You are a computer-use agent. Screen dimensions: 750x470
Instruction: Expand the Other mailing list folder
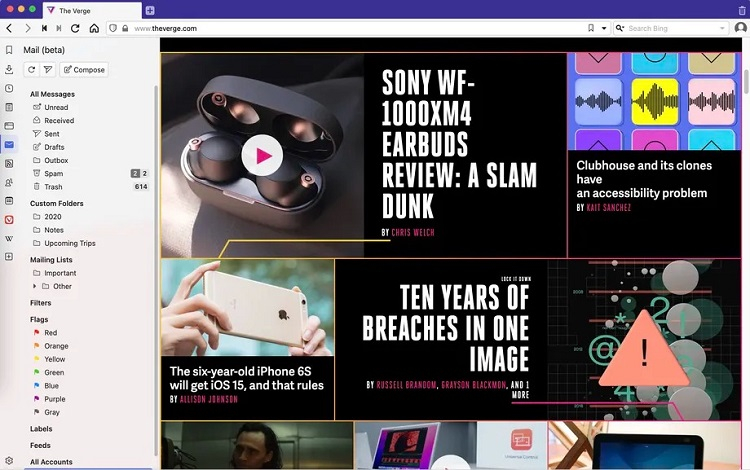tap(34, 286)
